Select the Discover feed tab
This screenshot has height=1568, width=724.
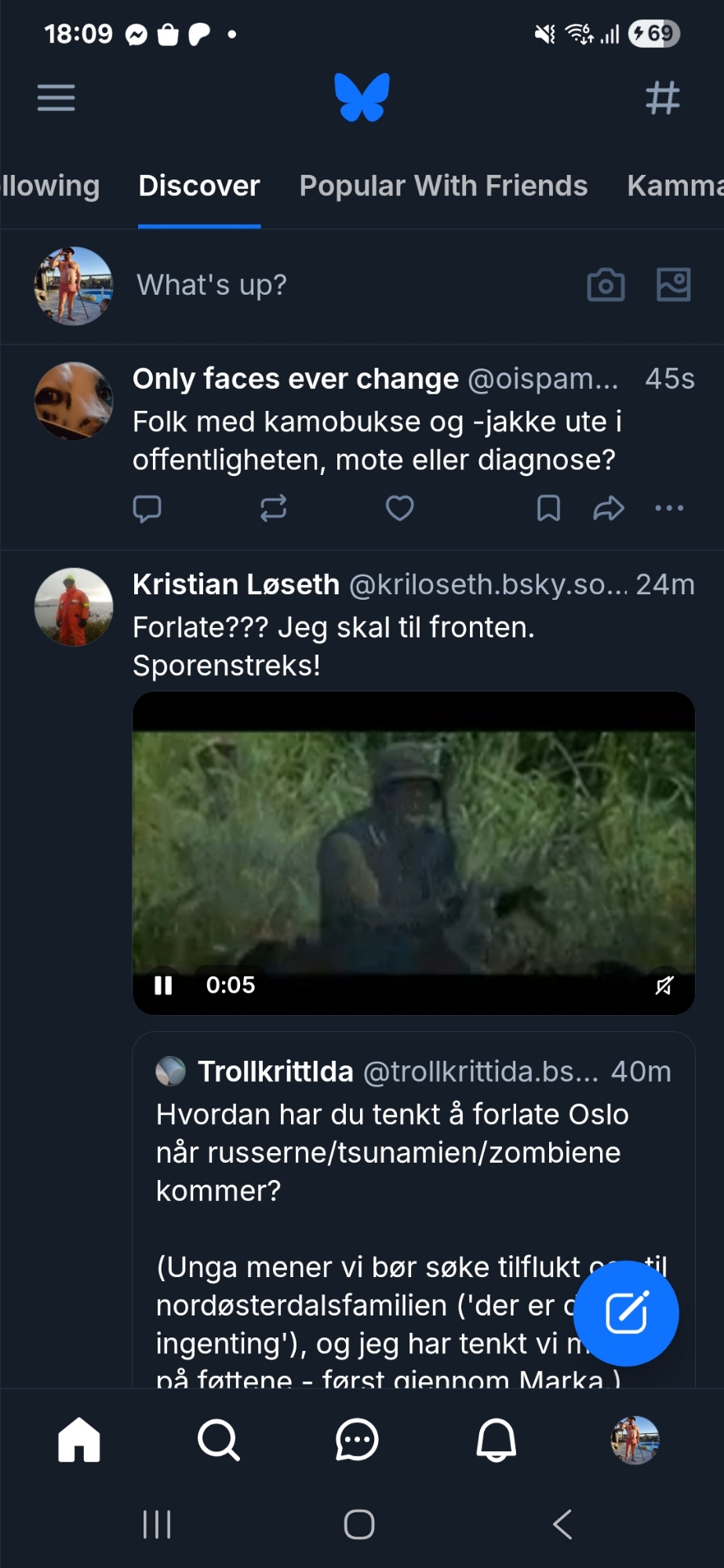click(x=199, y=186)
